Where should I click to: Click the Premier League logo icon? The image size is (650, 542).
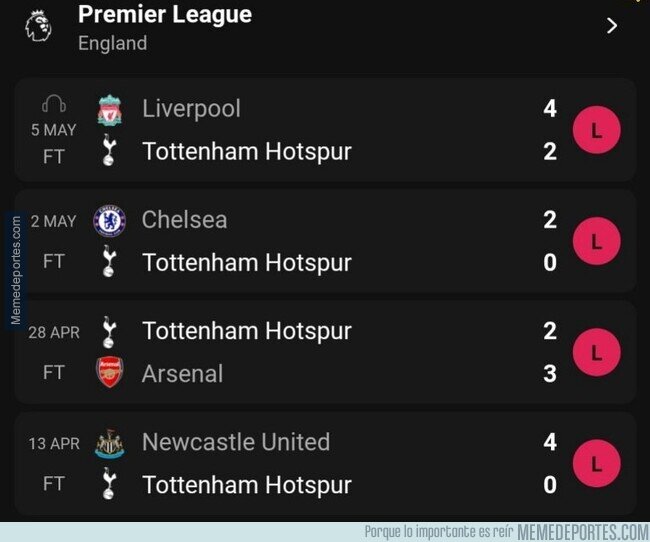pyautogui.click(x=36, y=26)
